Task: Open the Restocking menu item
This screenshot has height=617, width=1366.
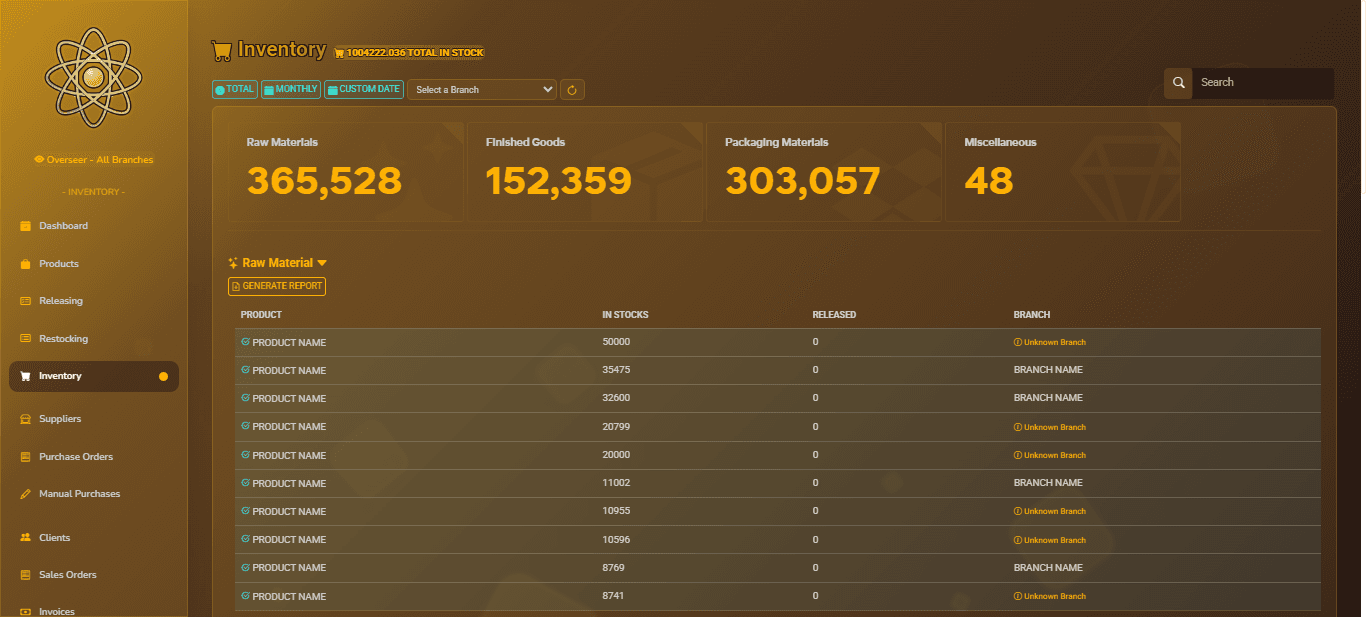Action: click(x=63, y=339)
